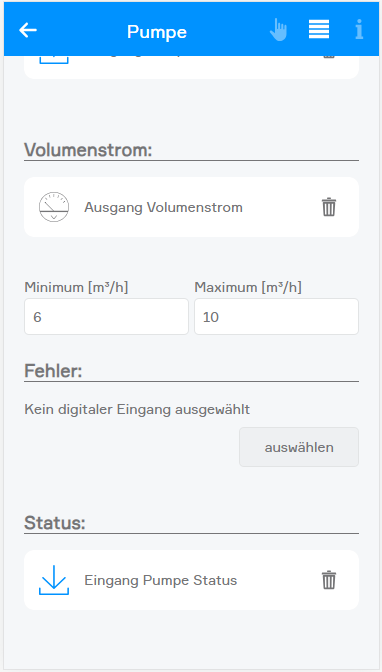This screenshot has width=382, height=672.
Task: Click the Pumpe page title
Action: (157, 32)
